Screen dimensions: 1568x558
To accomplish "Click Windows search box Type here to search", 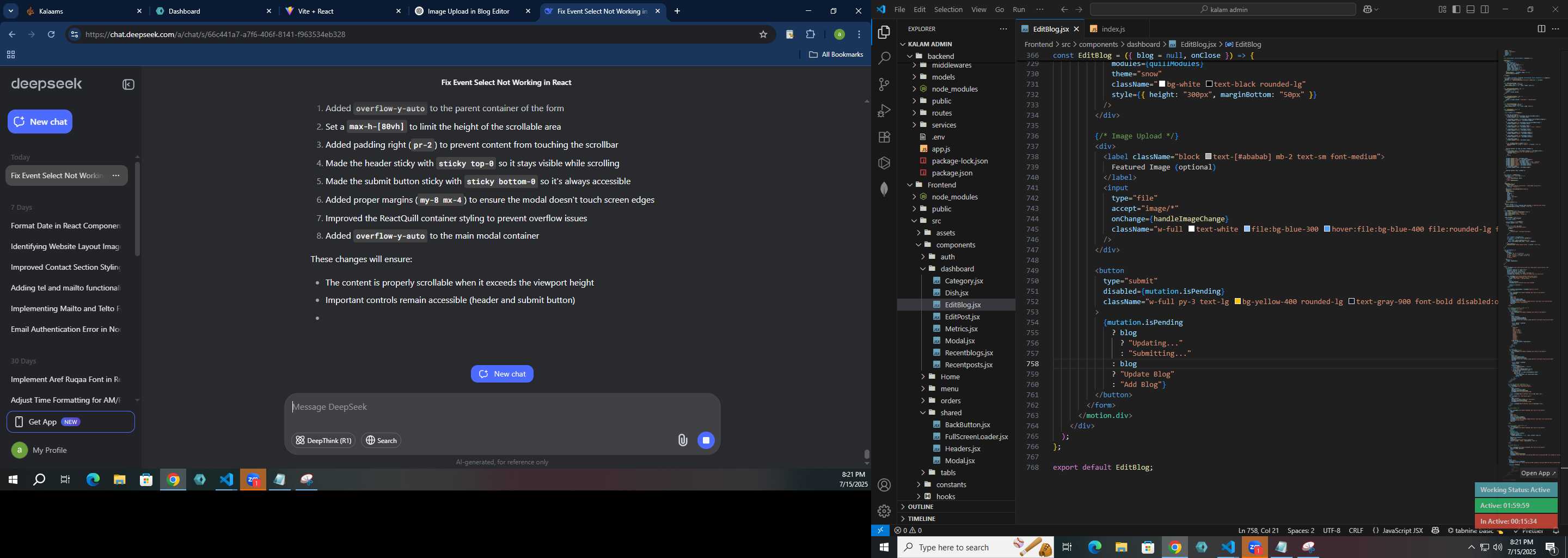I will point(976,547).
